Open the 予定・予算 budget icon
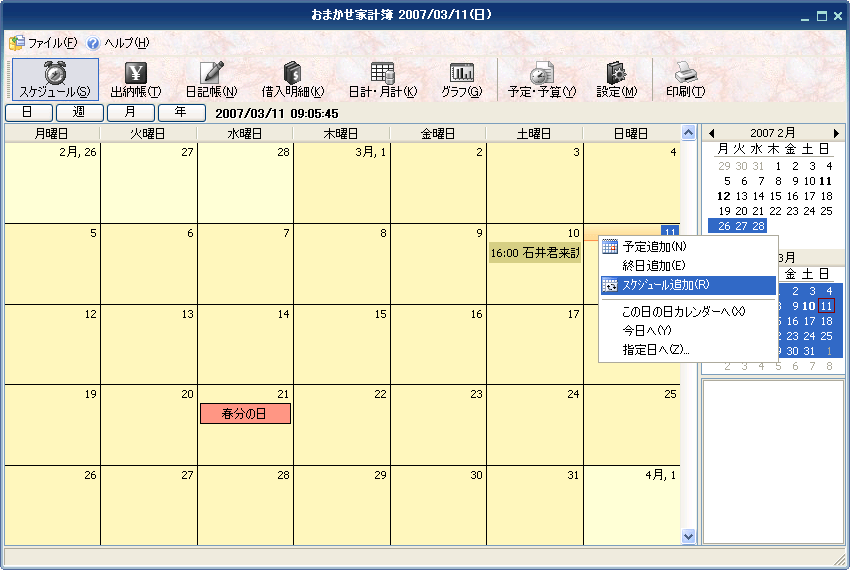 pyautogui.click(x=541, y=73)
